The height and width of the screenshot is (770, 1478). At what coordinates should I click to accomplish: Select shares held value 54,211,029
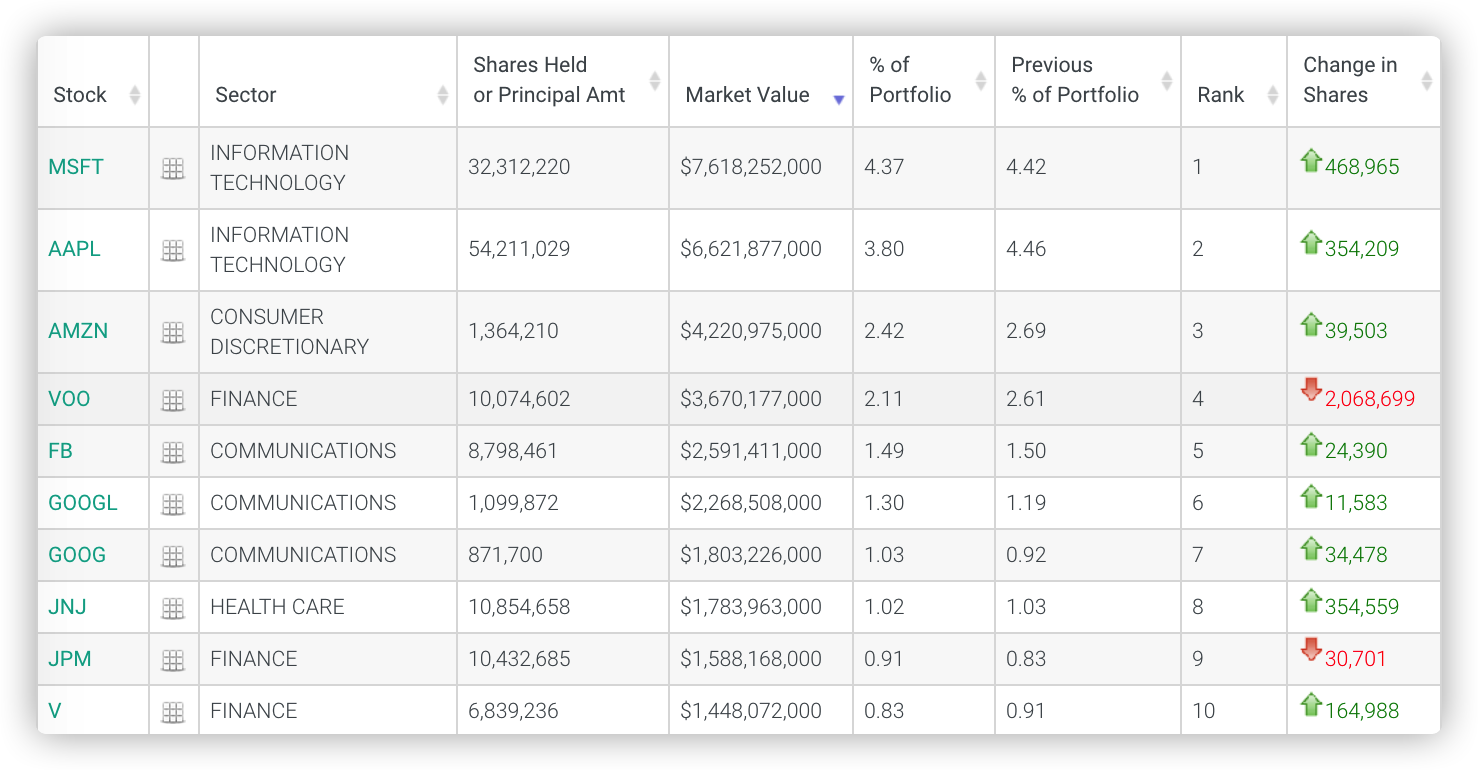point(519,249)
